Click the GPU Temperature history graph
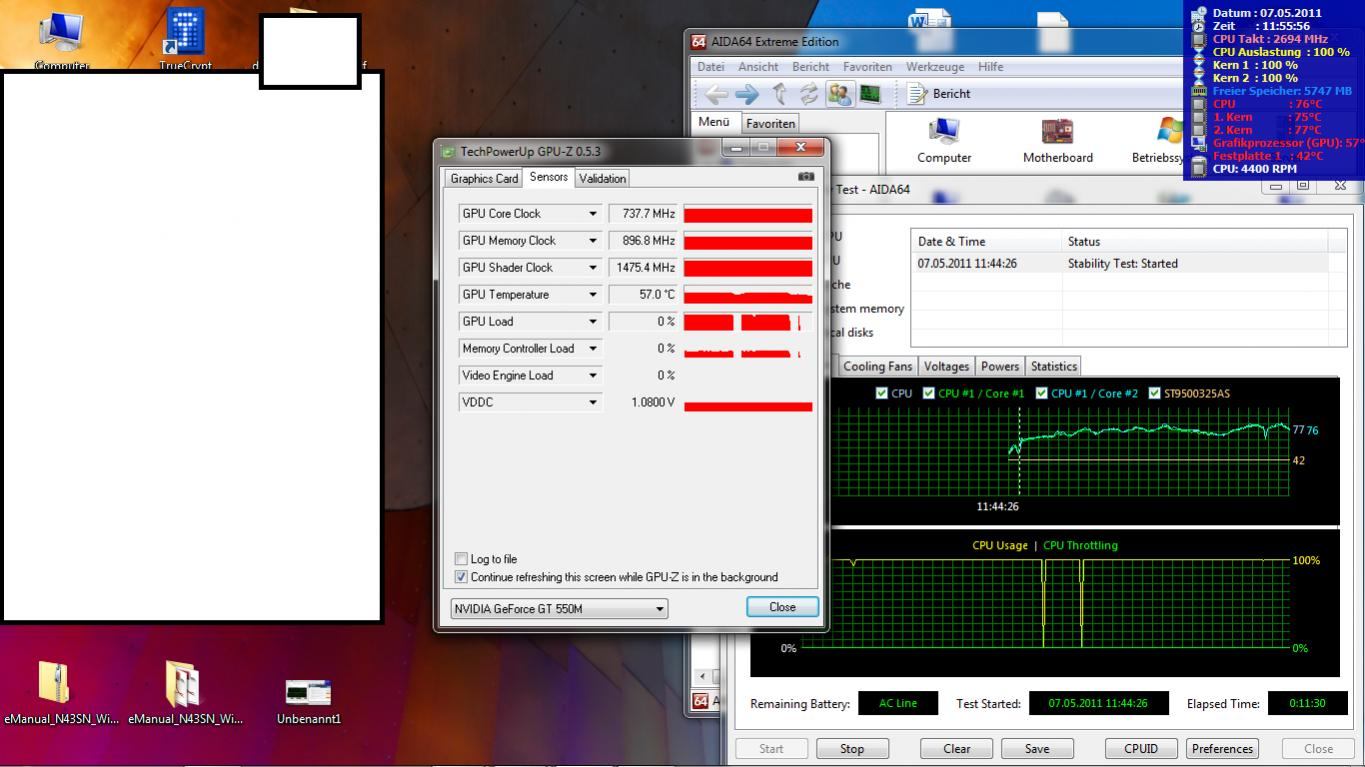Image resolution: width=1365 pixels, height=767 pixels. 748,296
